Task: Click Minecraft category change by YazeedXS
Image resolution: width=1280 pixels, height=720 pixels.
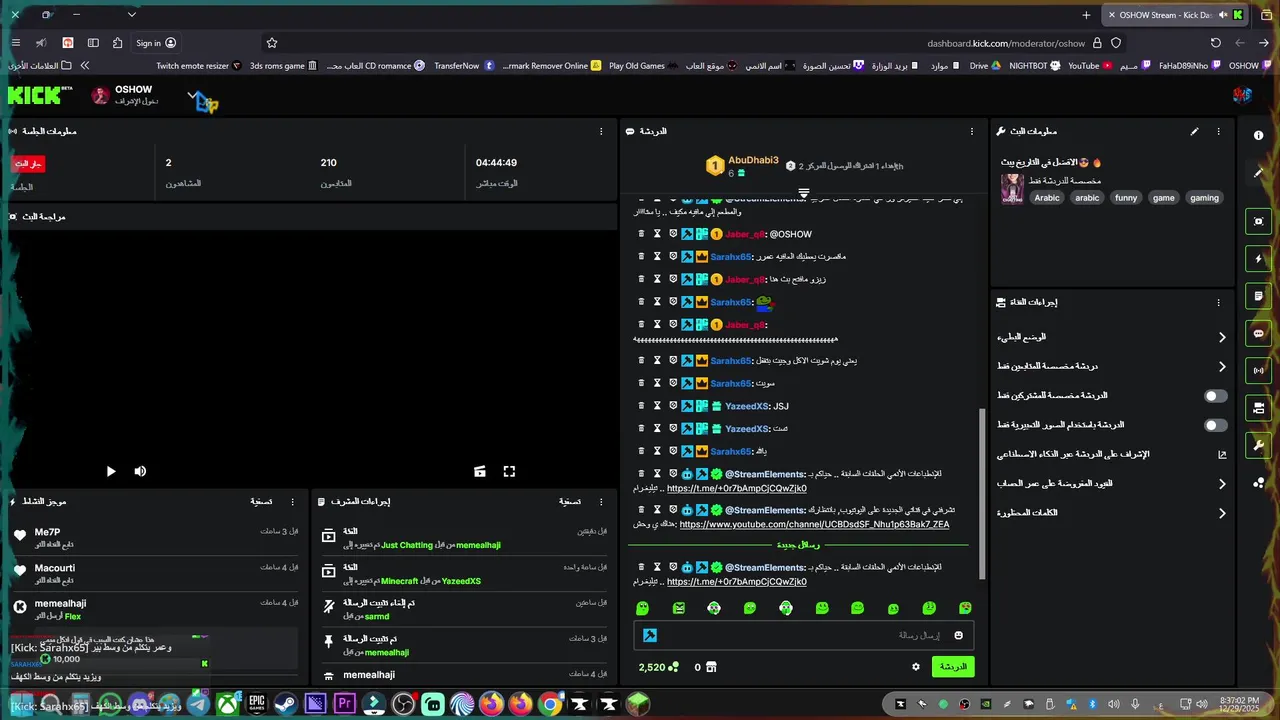Action: click(465, 573)
